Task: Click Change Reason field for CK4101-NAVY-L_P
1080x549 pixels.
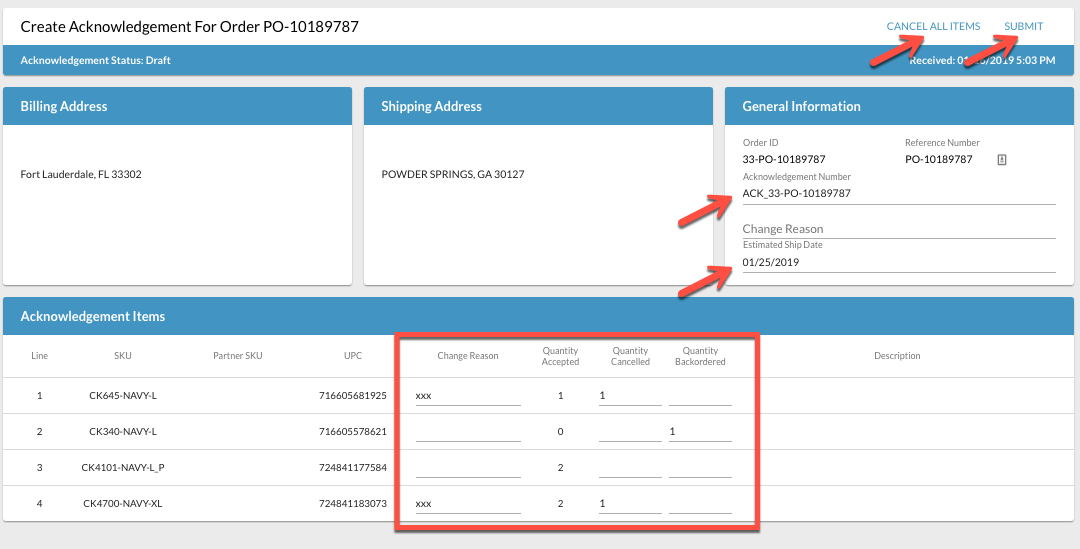Action: coord(467,468)
